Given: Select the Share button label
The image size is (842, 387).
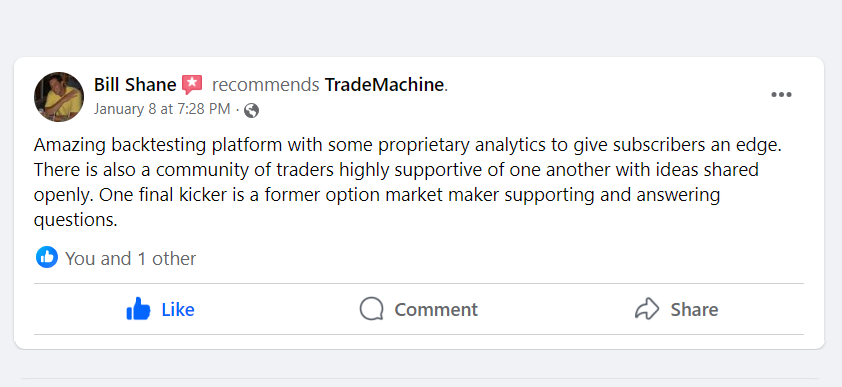Looking at the screenshot, I should 694,310.
